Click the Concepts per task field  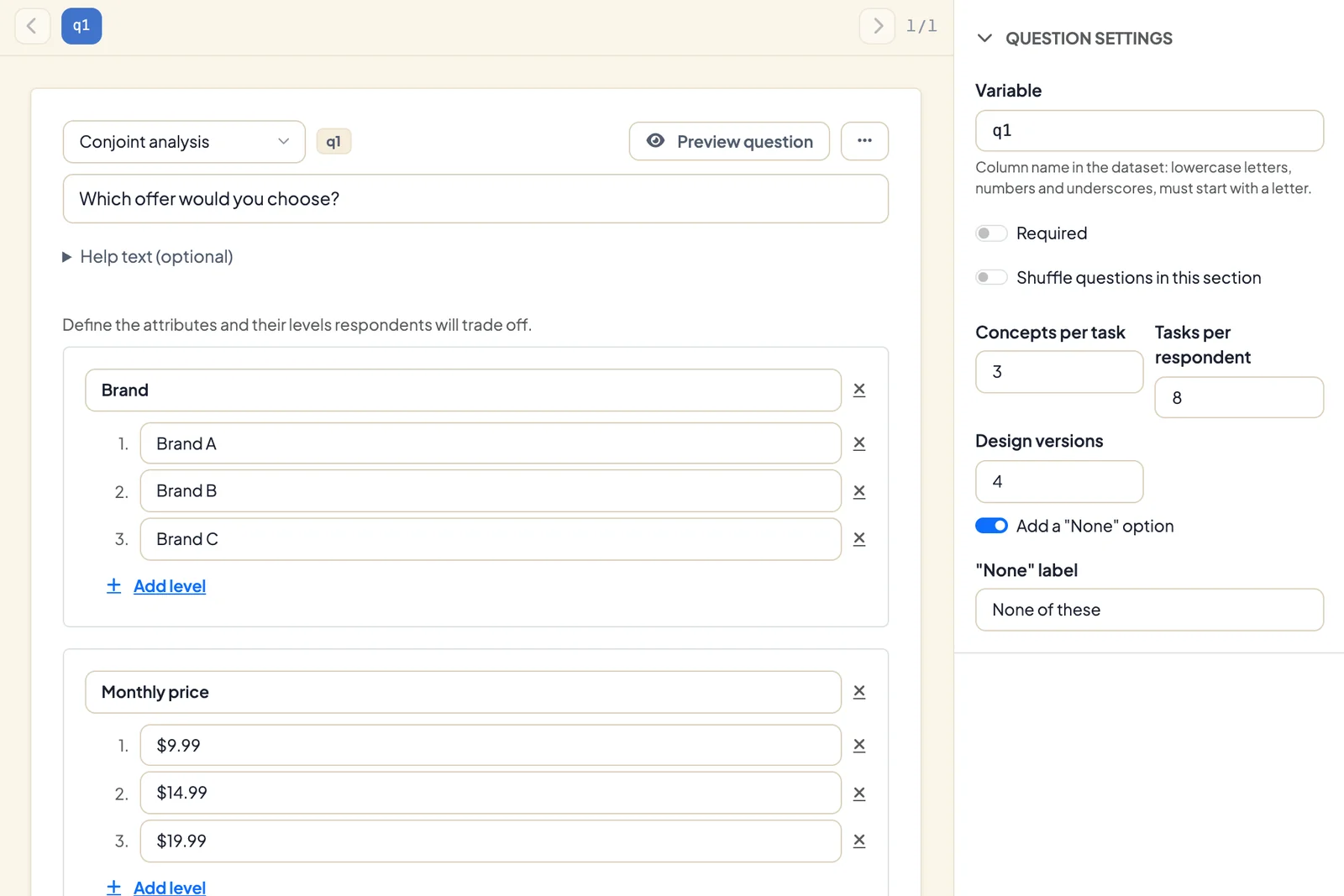tap(1059, 372)
